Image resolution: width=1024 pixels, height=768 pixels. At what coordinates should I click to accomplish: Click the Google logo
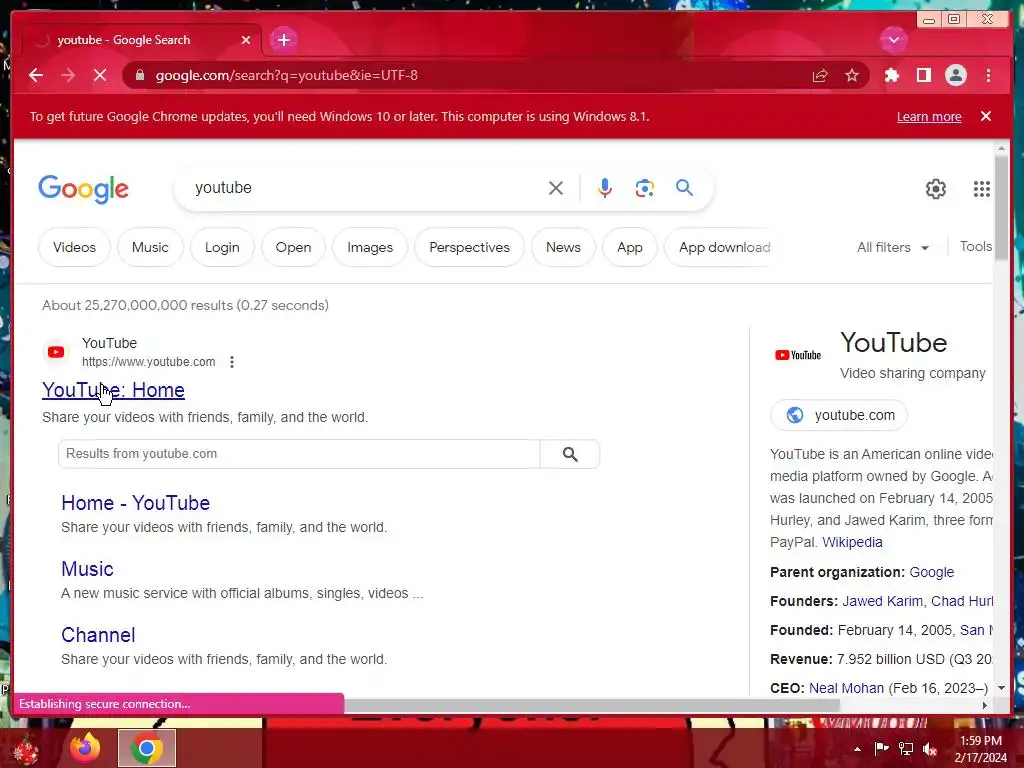pos(84,189)
